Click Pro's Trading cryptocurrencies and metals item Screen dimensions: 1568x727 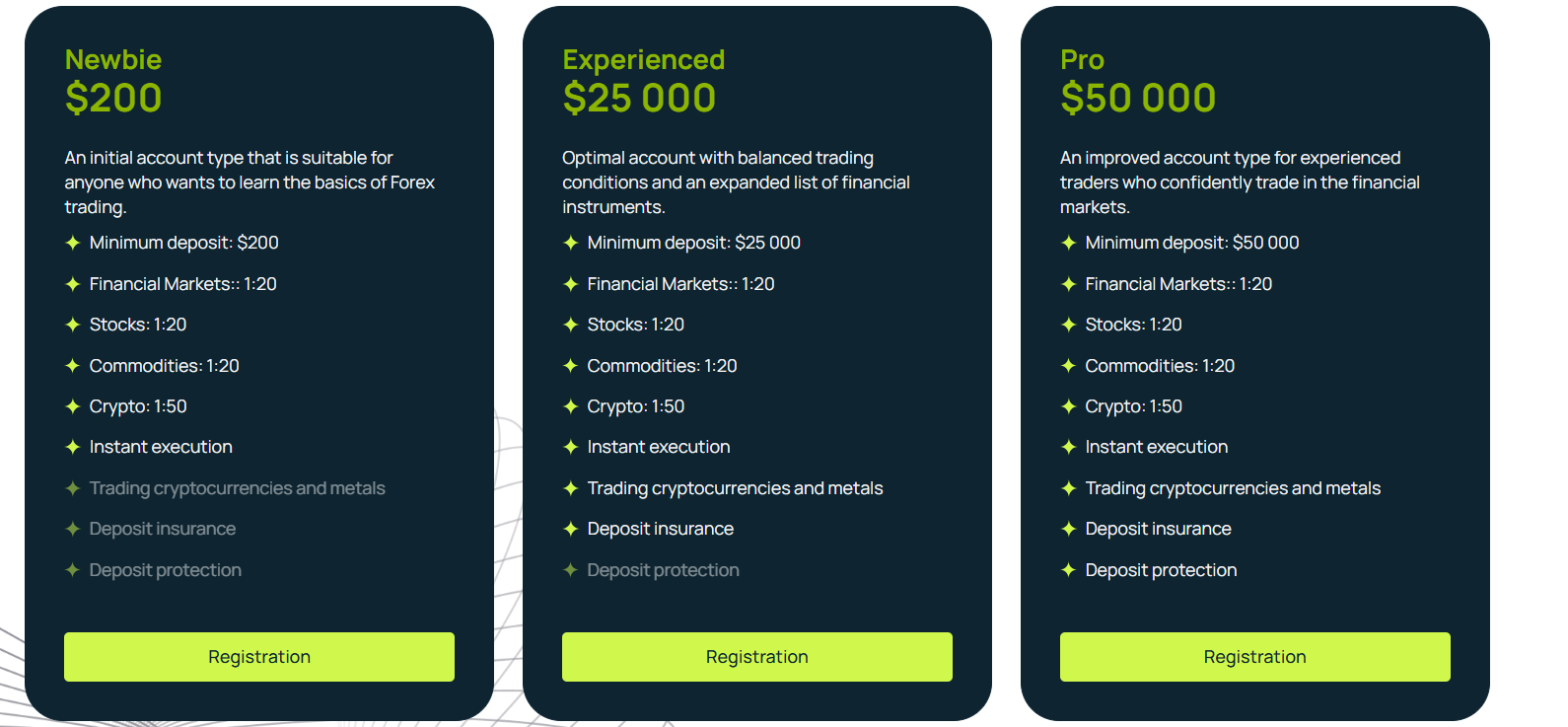click(x=1233, y=488)
